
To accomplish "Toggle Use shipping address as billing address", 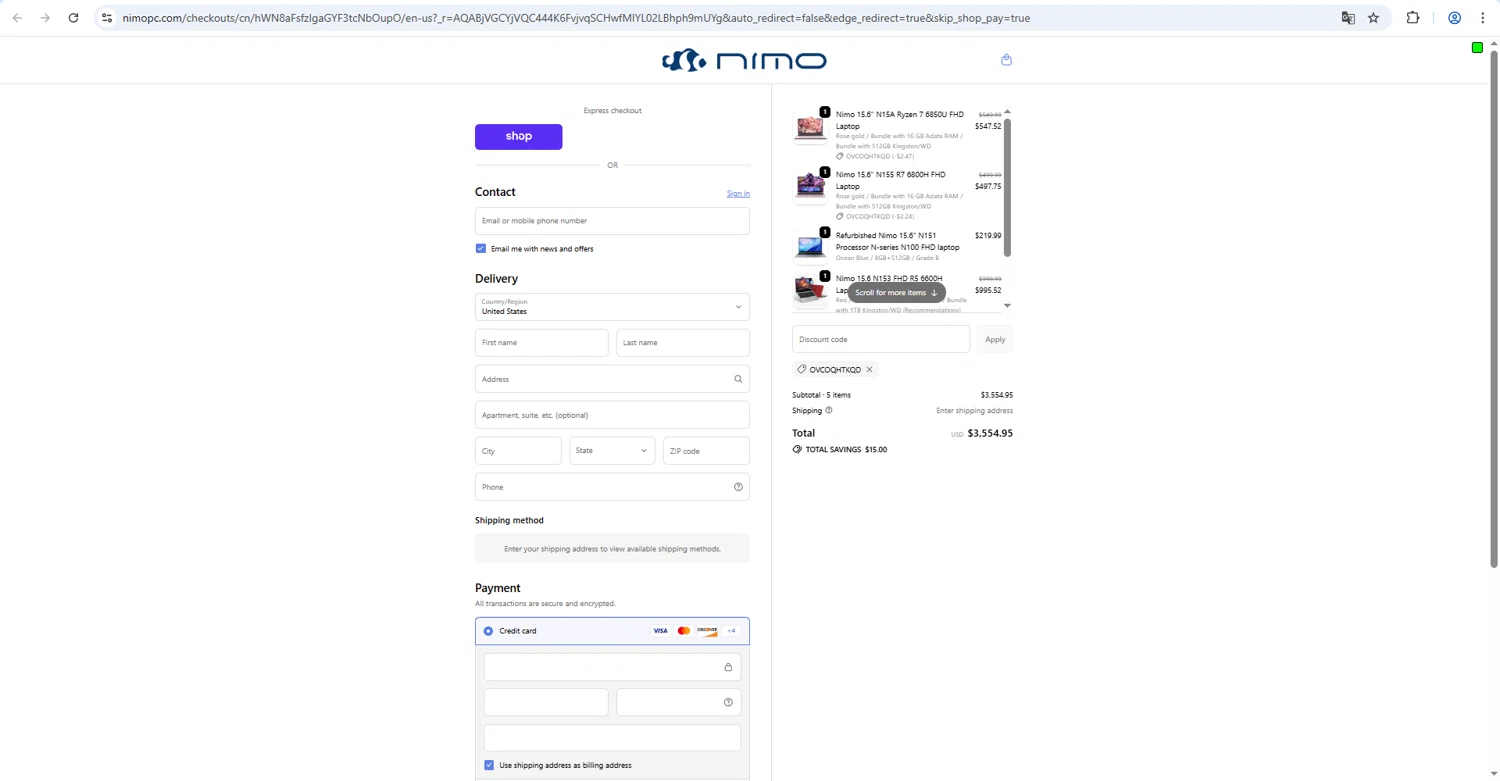I will [489, 765].
